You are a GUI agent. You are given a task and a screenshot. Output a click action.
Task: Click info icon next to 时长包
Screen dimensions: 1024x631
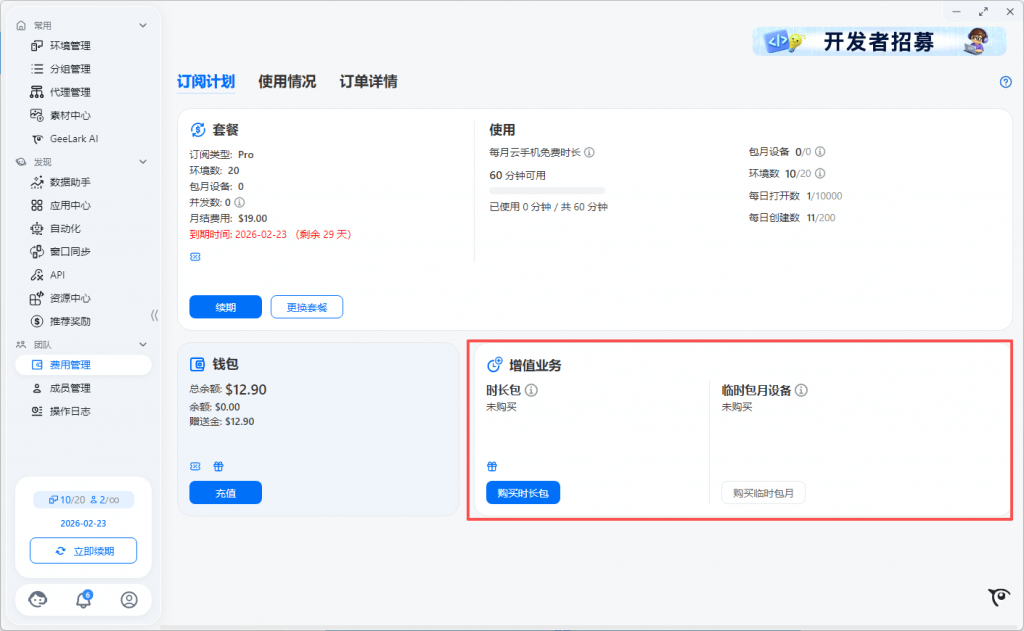pyautogui.click(x=532, y=390)
